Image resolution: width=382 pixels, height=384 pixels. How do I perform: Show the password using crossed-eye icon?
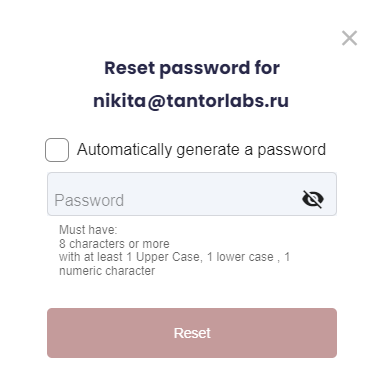pyautogui.click(x=313, y=199)
